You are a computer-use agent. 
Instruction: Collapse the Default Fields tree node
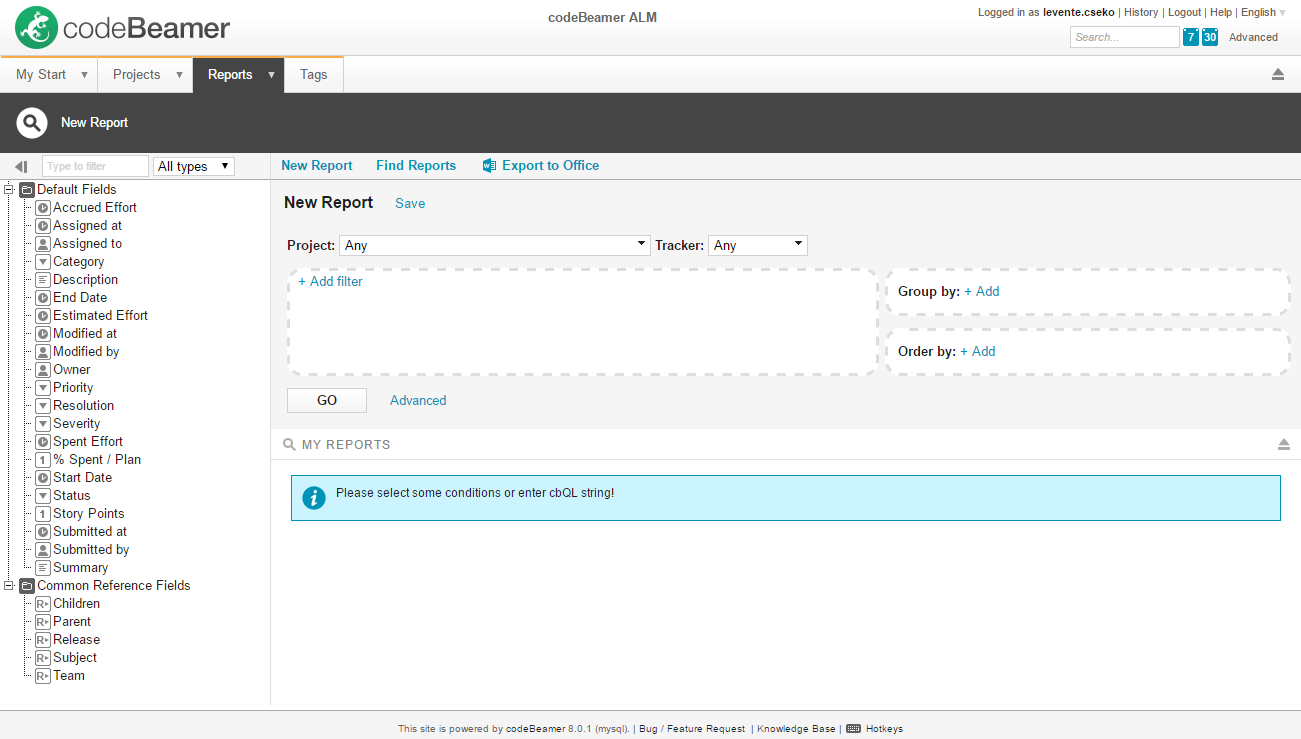[9, 190]
